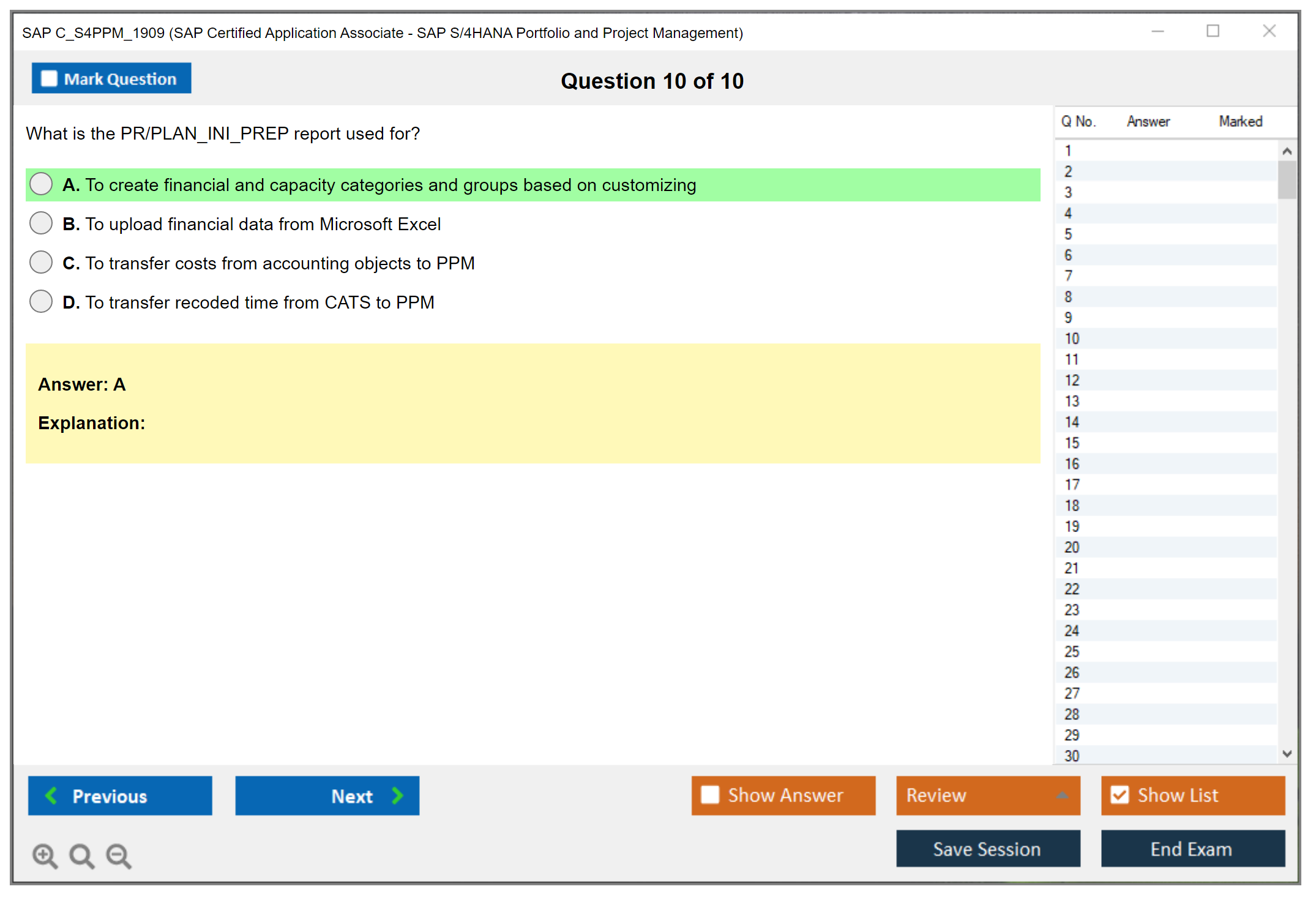Uncheck the Show List checkbox

click(1120, 795)
